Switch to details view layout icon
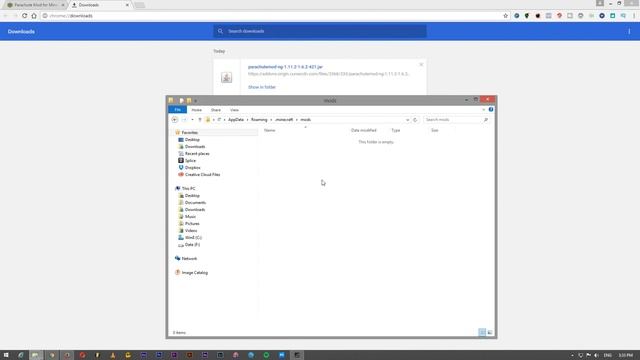This screenshot has width=640, height=360. [482, 332]
